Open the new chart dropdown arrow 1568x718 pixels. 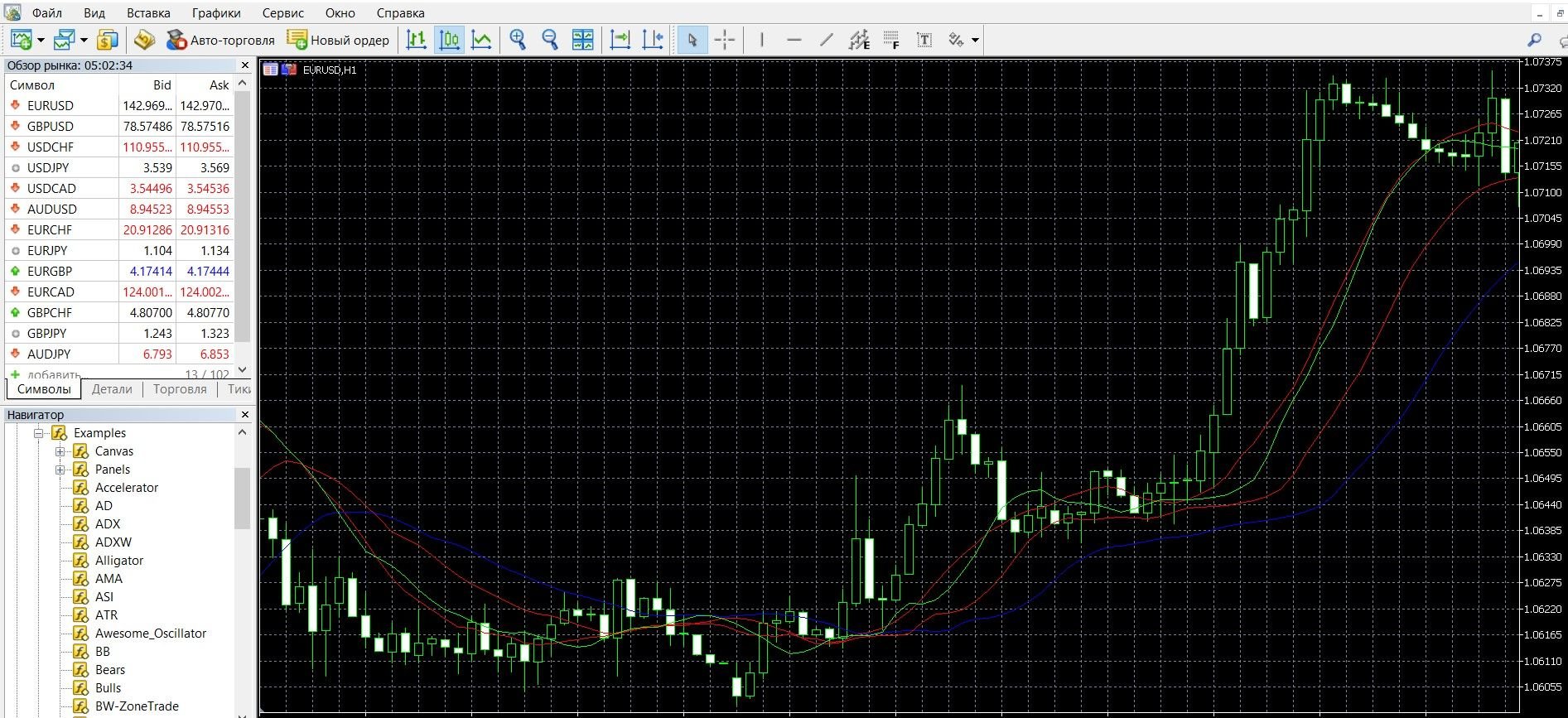(41, 40)
